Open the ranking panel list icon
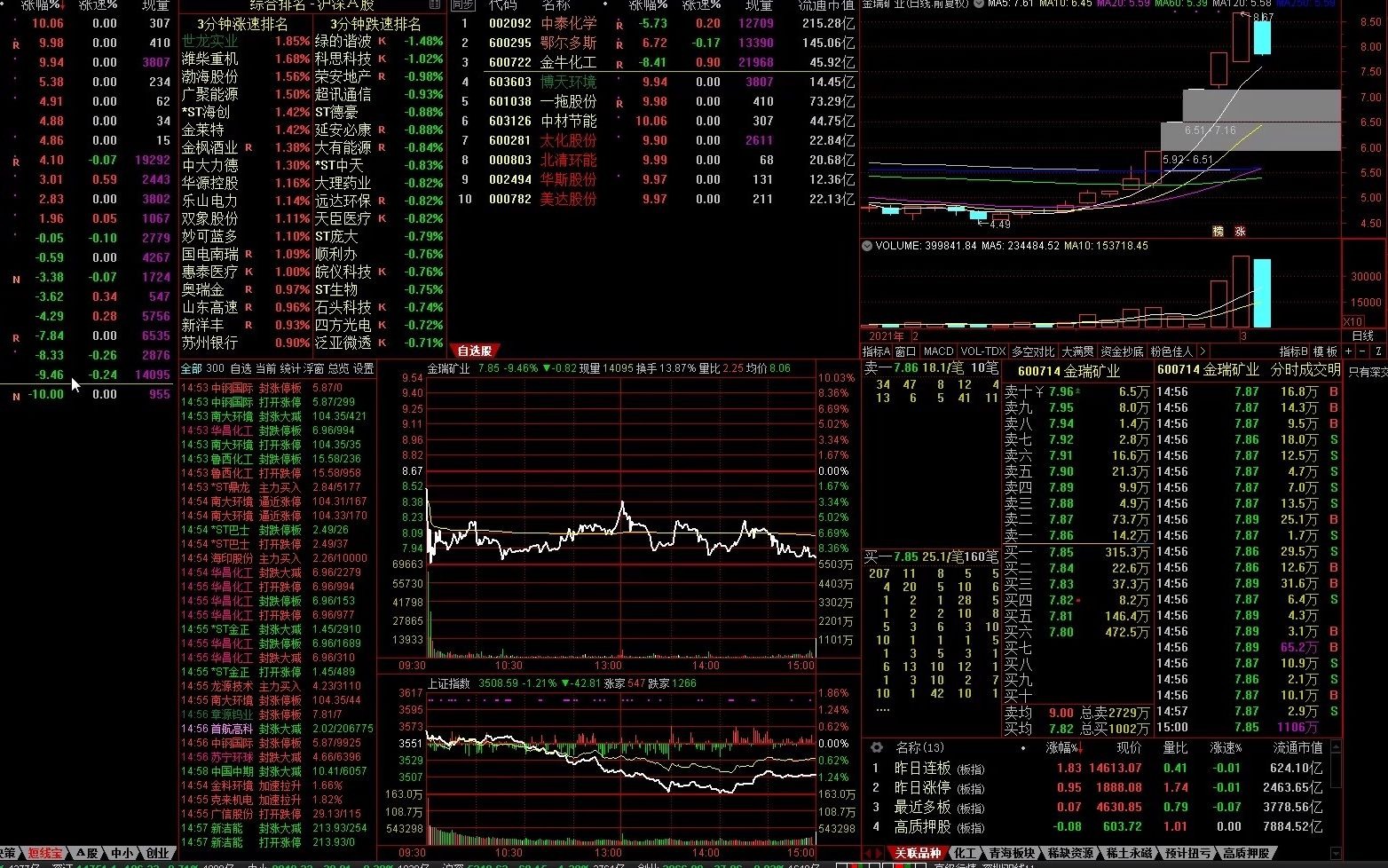The width and height of the screenshot is (1388, 868). click(435, 4)
